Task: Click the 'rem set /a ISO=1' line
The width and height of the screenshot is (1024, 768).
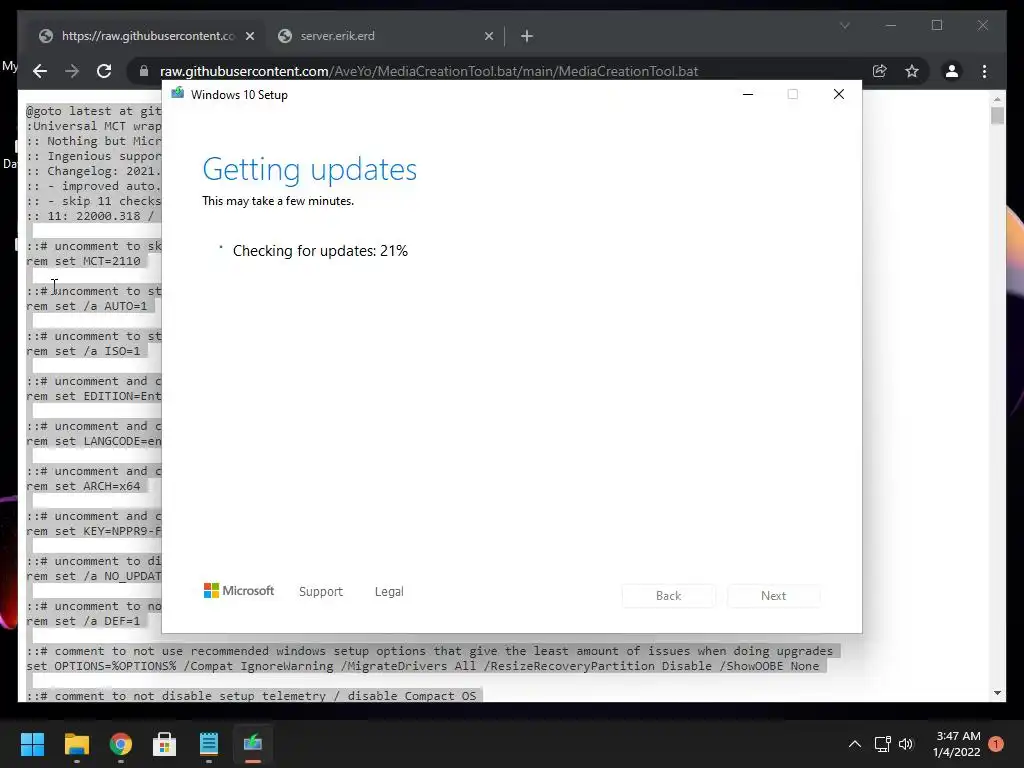Action: 83,351
